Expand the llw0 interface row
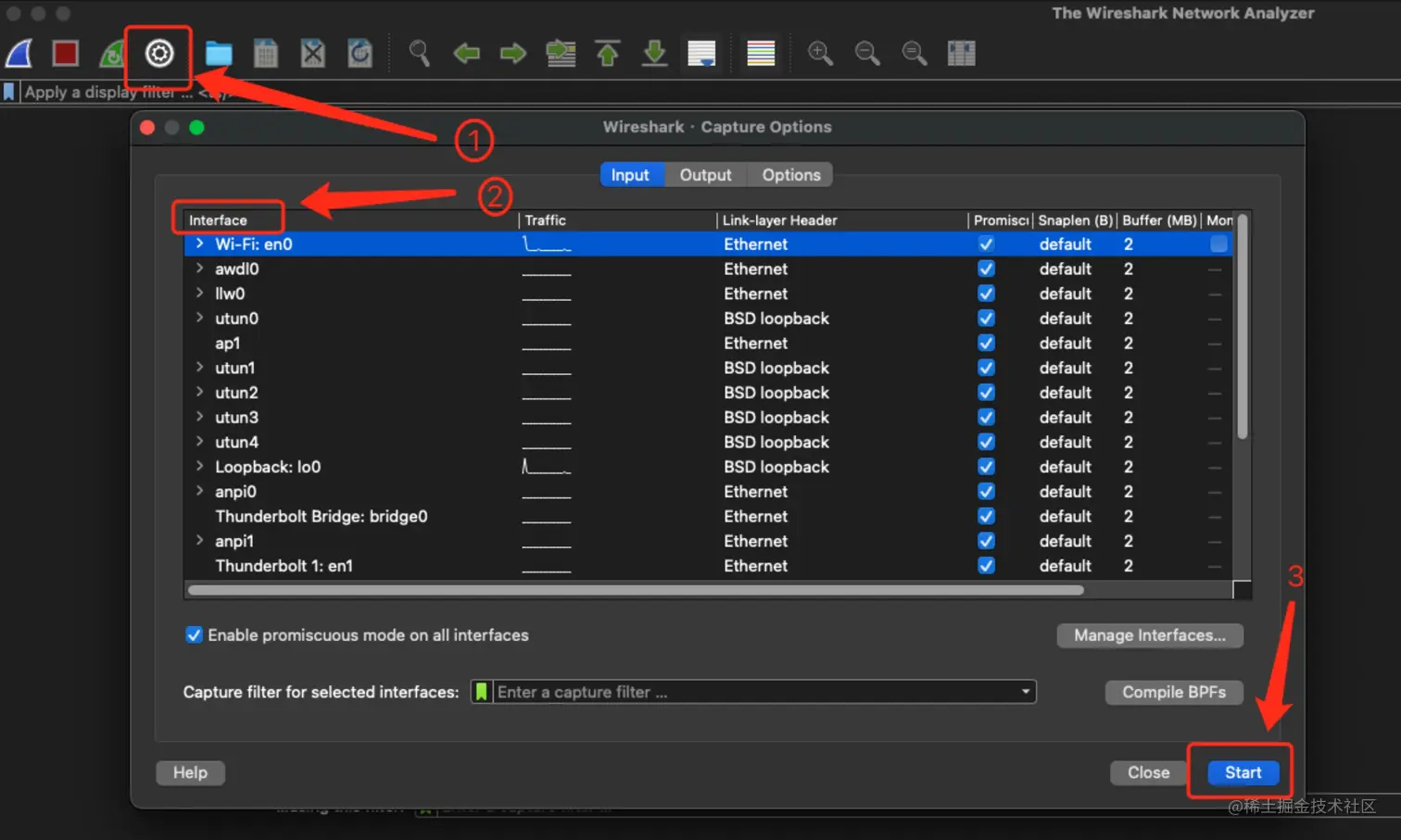Viewport: 1401px width, 840px height. coord(199,293)
